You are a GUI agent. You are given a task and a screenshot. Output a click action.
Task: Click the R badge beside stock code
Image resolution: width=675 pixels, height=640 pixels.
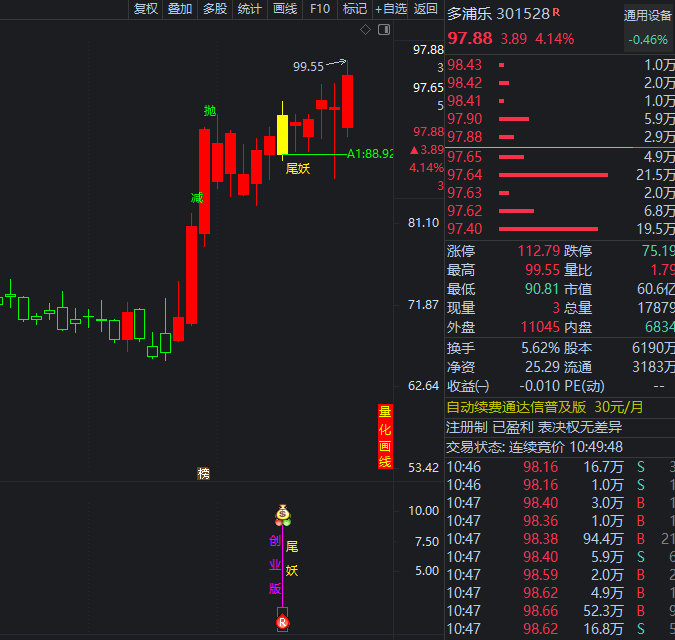tap(556, 12)
